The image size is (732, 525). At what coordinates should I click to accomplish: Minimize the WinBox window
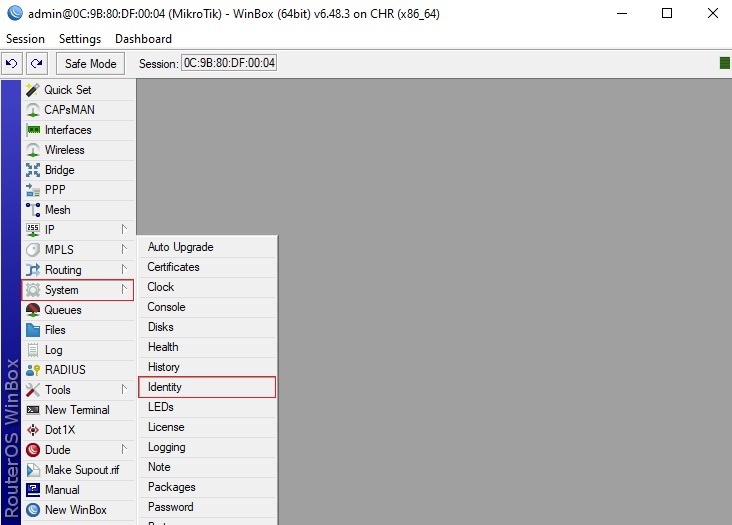622,13
